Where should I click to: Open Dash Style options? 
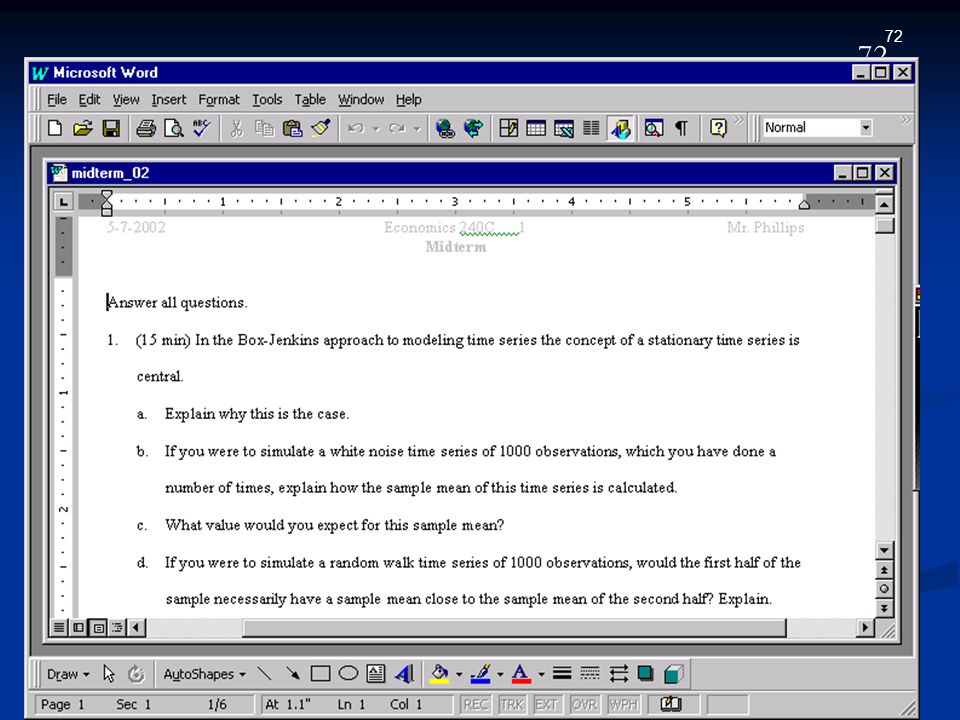click(590, 673)
